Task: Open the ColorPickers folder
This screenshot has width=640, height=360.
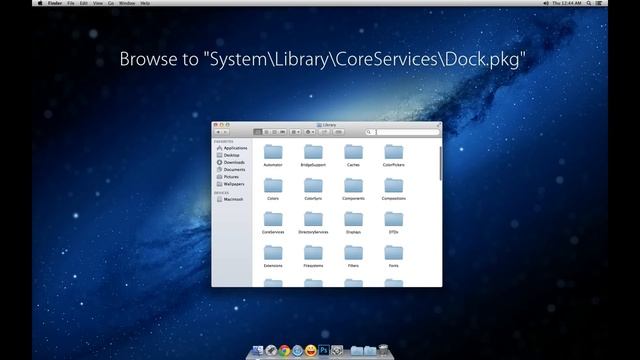Action: pos(393,152)
